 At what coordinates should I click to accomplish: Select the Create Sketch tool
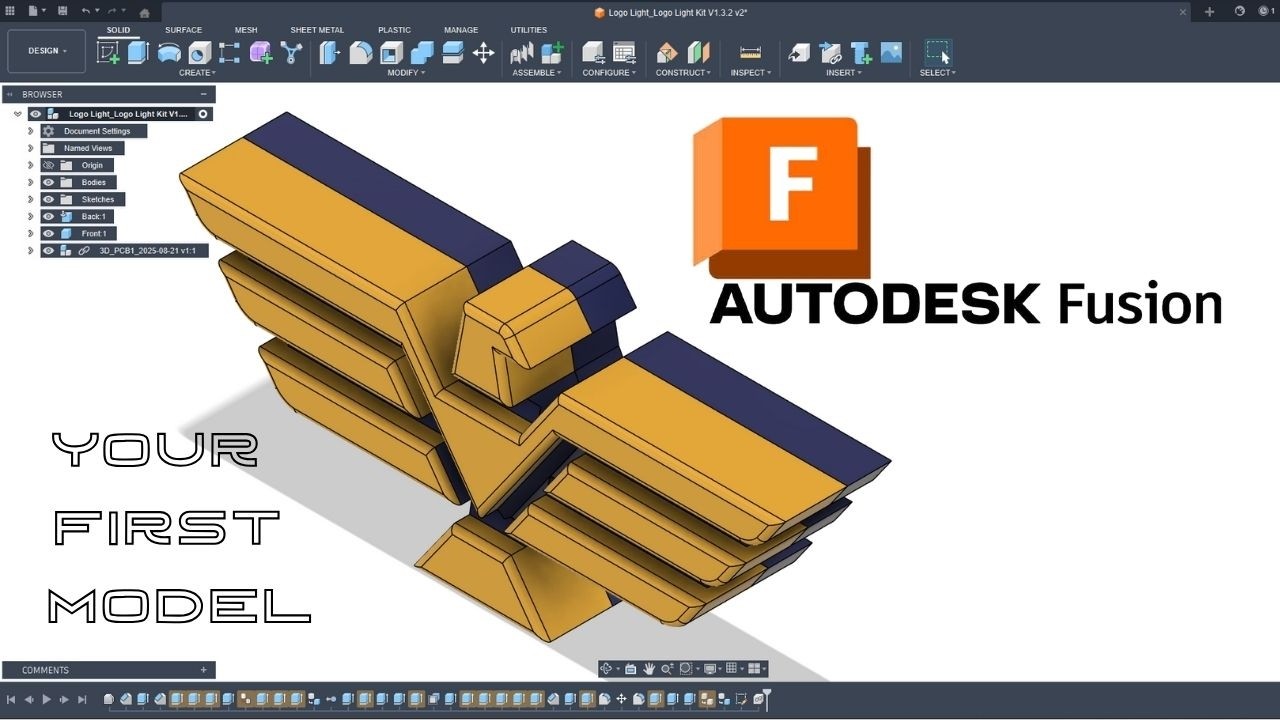108,52
